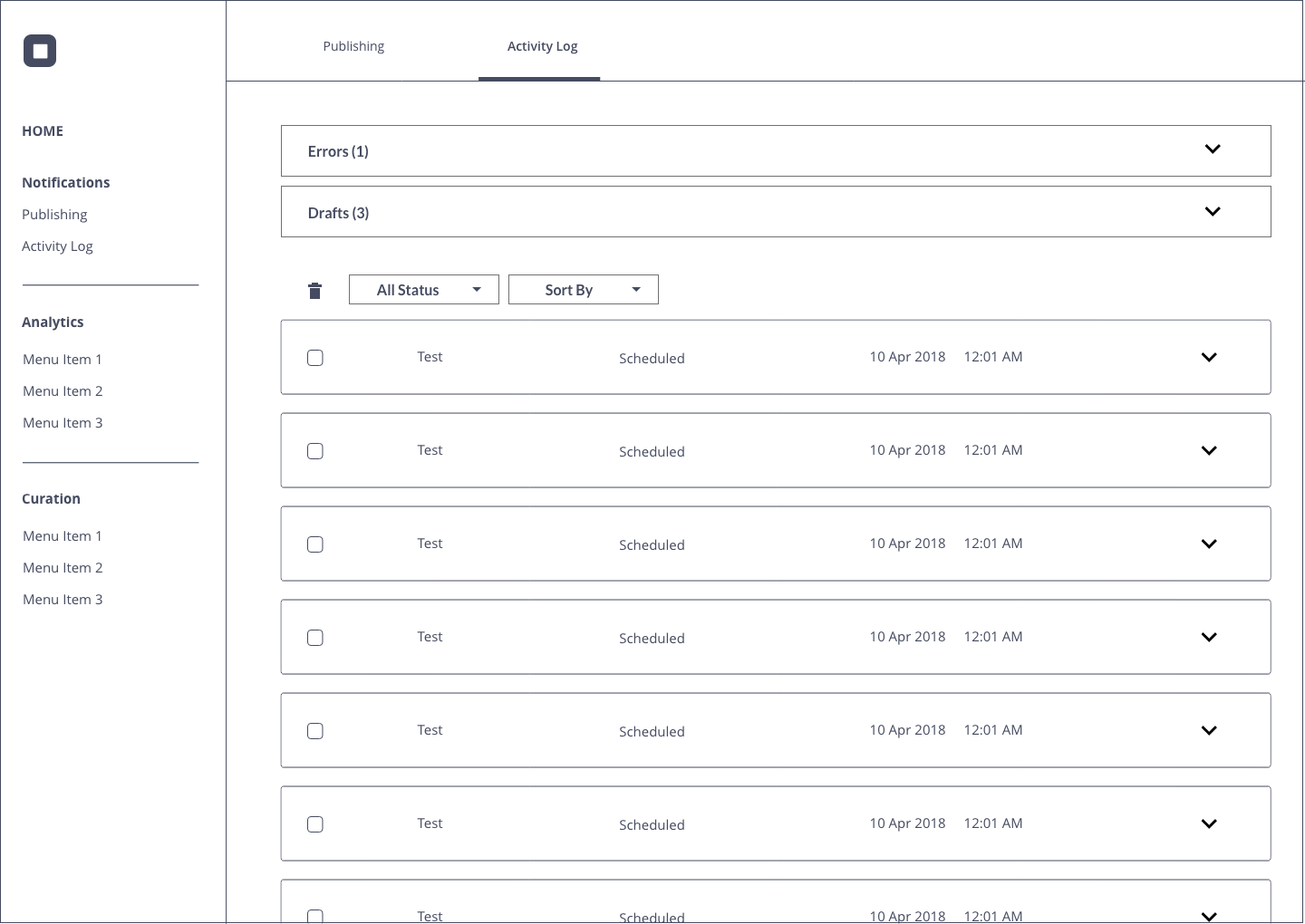
Task: Expand the fourth Scheduled row chevron
Action: click(1209, 637)
